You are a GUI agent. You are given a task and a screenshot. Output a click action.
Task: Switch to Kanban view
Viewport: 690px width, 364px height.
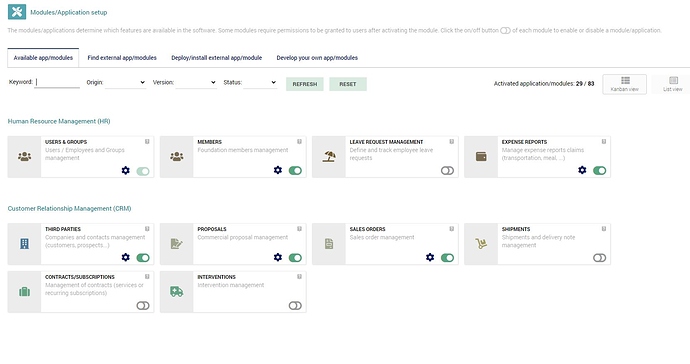(624, 84)
